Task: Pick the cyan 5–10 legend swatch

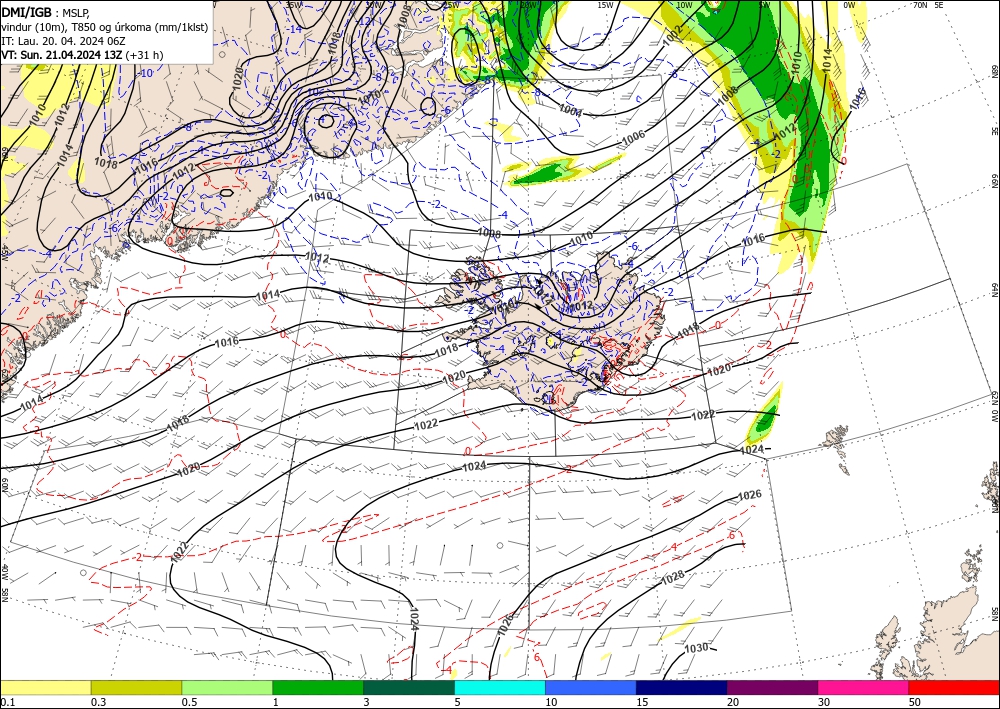Action: [500, 687]
